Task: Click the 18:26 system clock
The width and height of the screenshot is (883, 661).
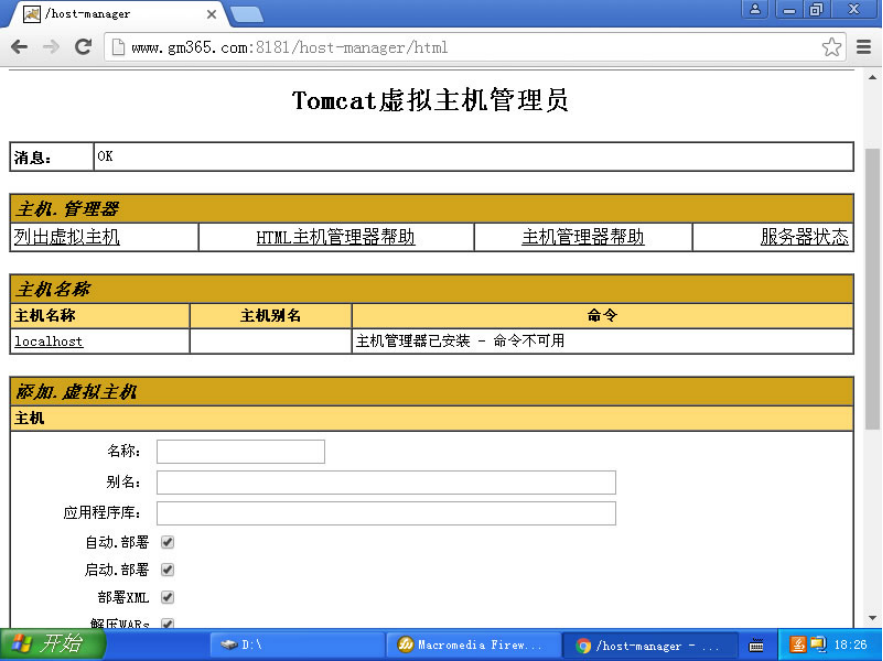Action: click(850, 645)
